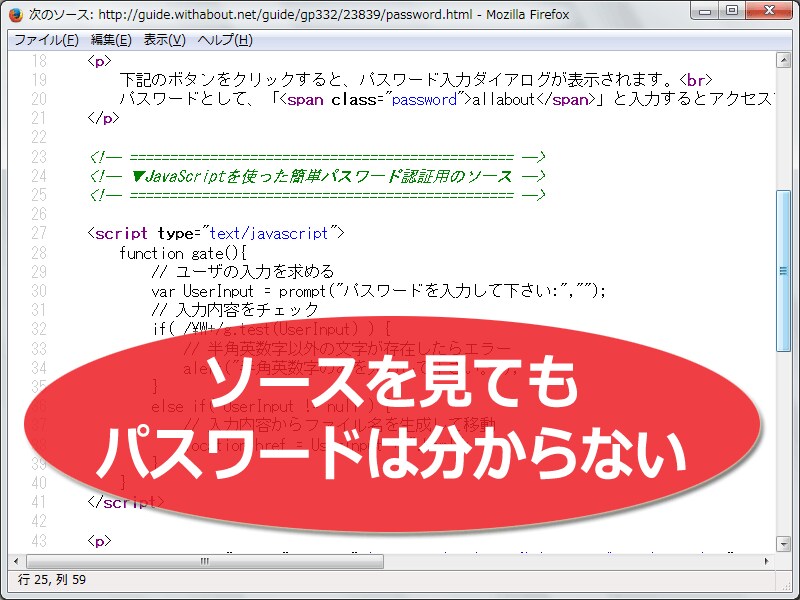Viewport: 800px width, 600px height.
Task: Minimize the source viewer window
Action: pos(705,10)
